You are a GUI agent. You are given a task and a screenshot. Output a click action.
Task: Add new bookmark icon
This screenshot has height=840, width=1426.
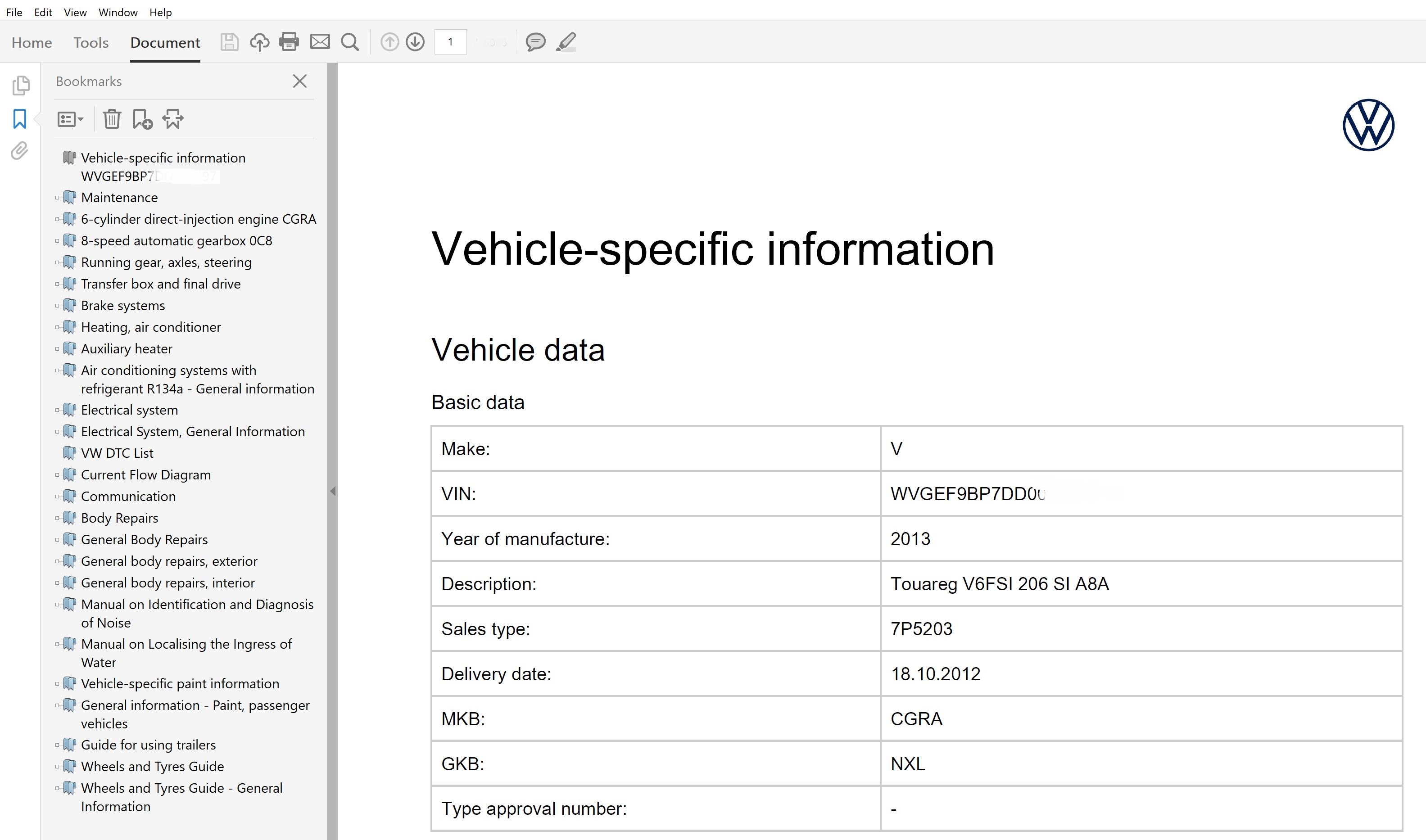point(142,119)
